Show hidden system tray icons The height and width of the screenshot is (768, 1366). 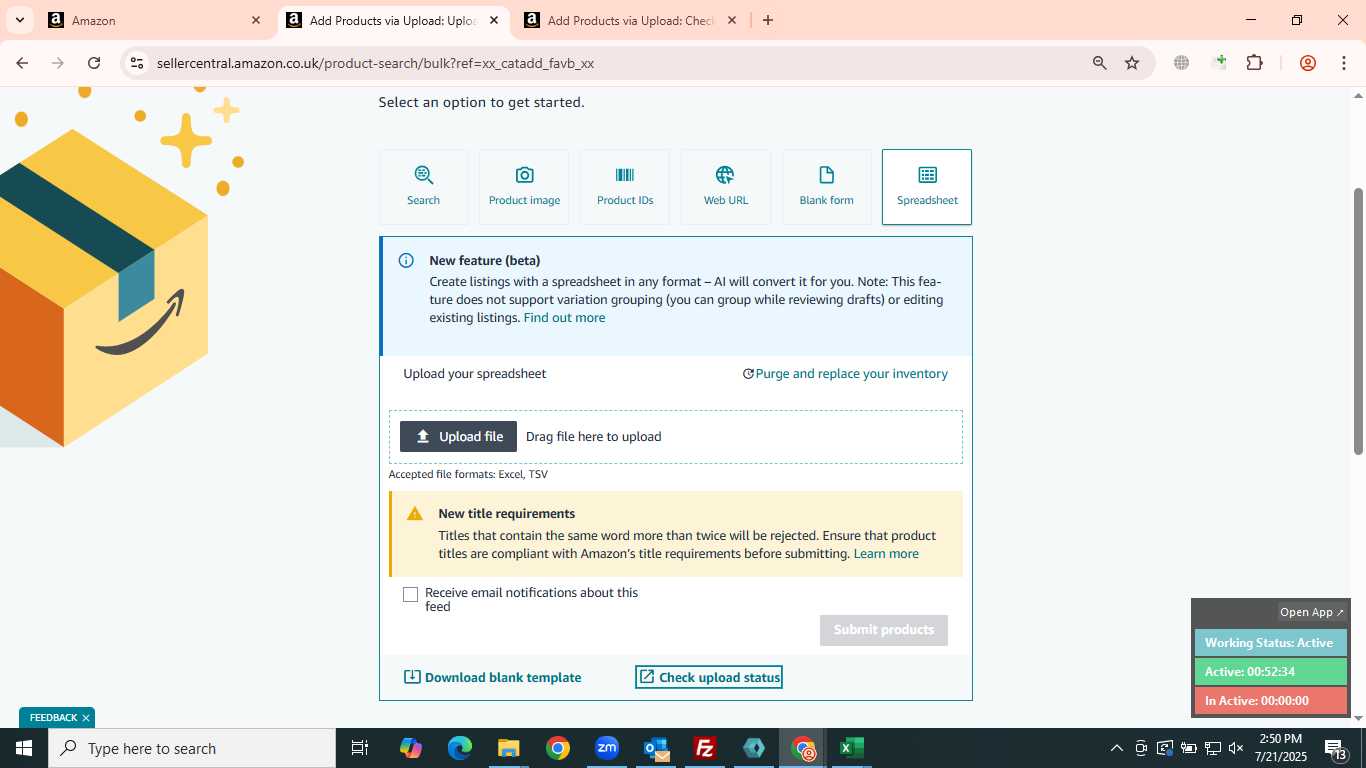(x=1116, y=748)
